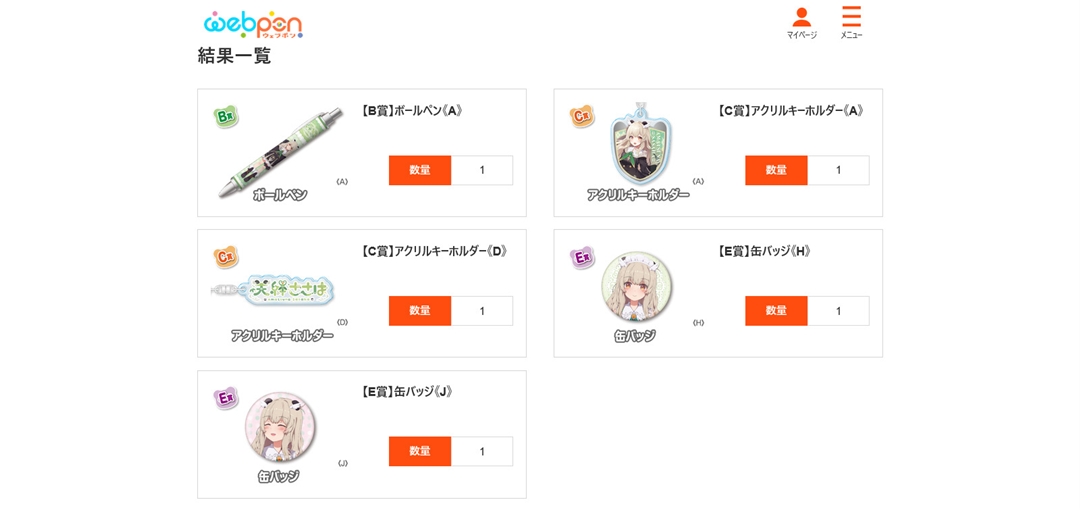Screen dimensions: 1080x510
Task: Open My Page user icon
Action: (x=802, y=22)
